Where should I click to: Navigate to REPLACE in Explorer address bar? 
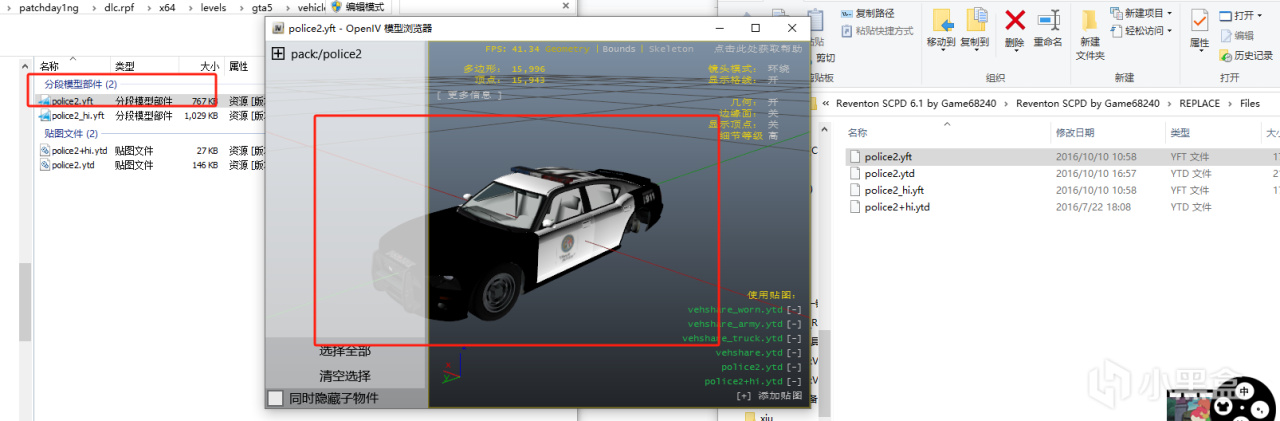point(1200,103)
